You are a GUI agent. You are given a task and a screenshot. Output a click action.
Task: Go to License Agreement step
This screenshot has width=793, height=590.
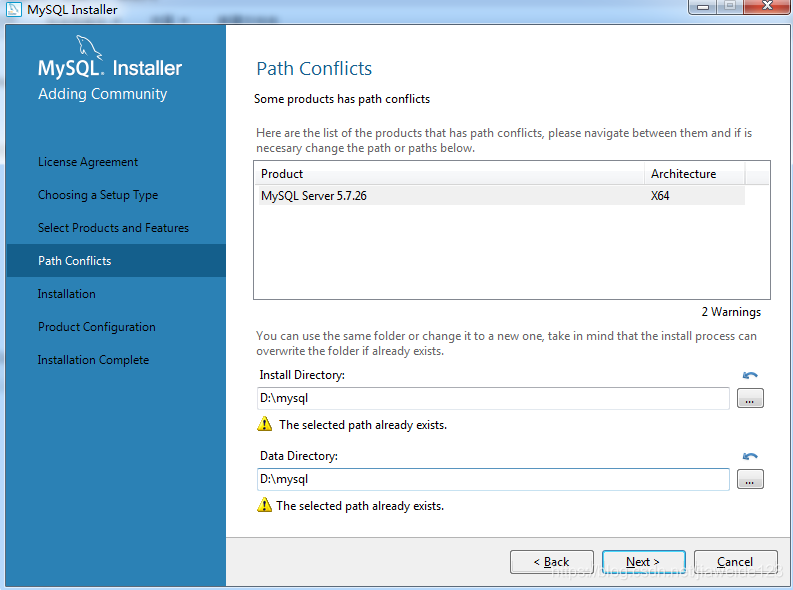[88, 162]
